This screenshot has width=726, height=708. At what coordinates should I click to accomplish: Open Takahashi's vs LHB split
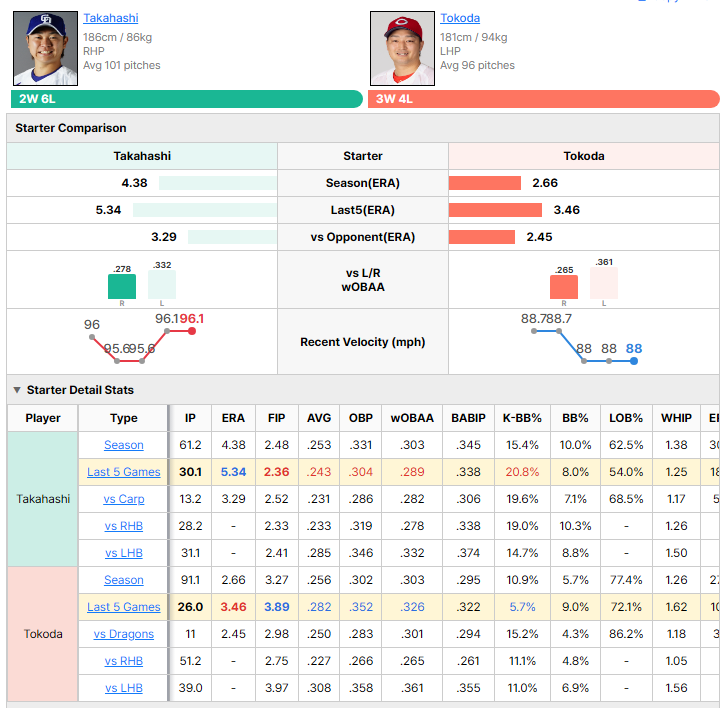coord(124,553)
